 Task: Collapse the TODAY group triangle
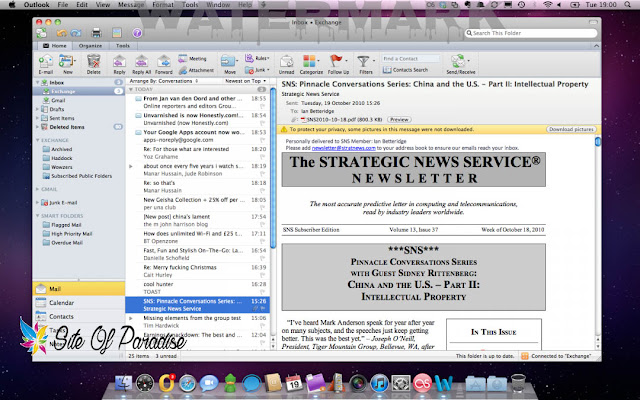pyautogui.click(x=131, y=89)
